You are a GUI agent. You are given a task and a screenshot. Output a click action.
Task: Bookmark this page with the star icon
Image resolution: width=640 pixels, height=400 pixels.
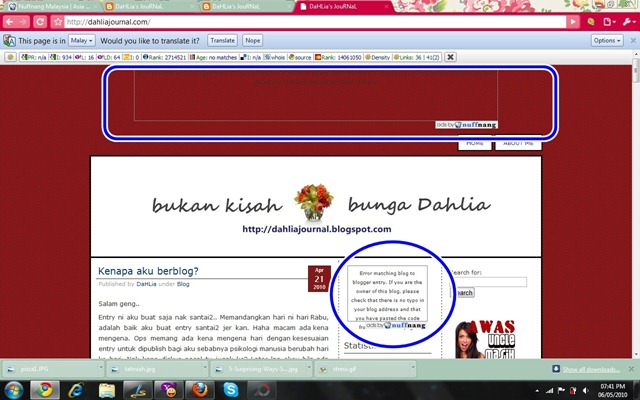pyautogui.click(x=58, y=22)
